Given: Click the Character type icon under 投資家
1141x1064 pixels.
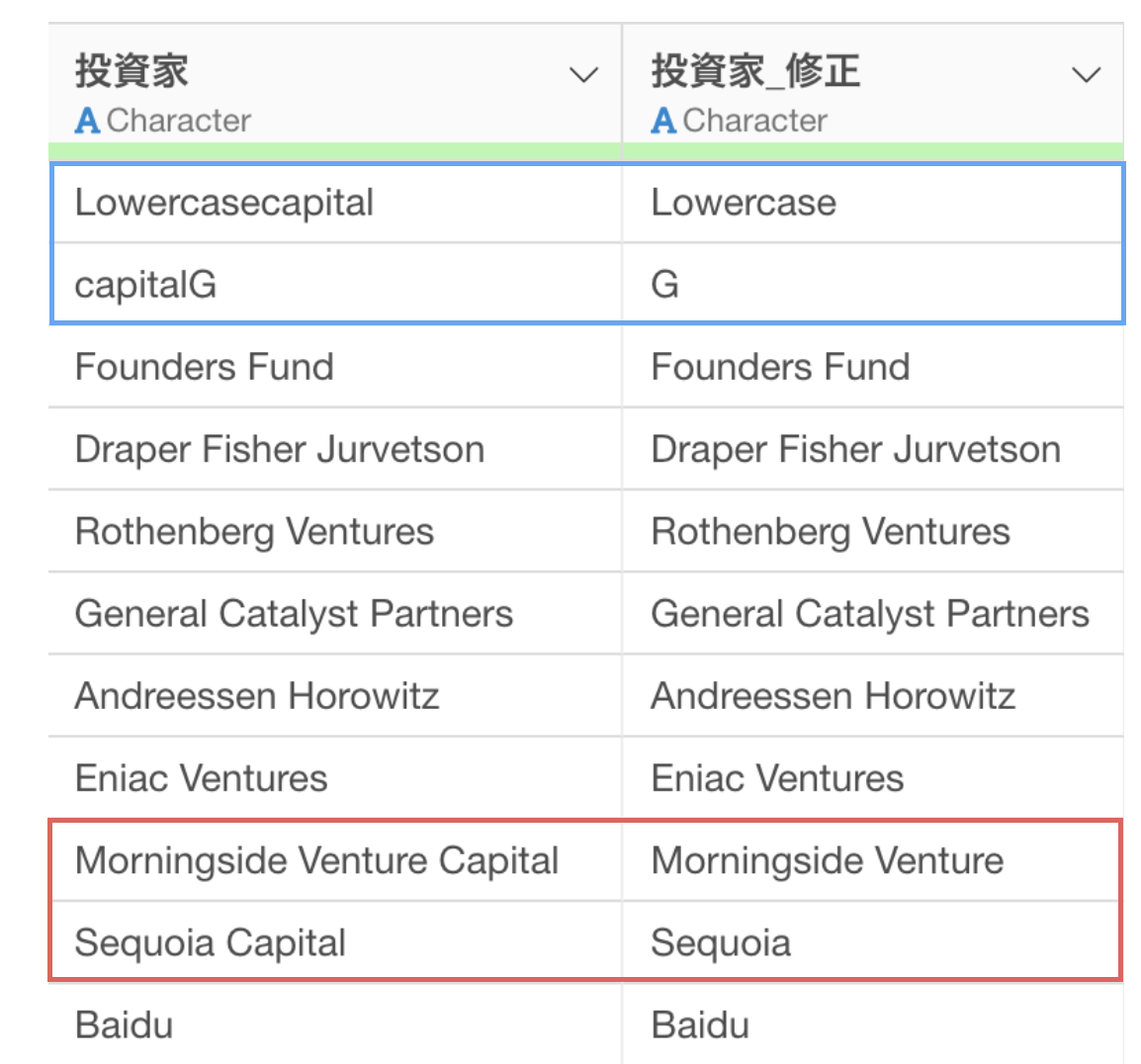Looking at the screenshot, I should pos(87,121).
